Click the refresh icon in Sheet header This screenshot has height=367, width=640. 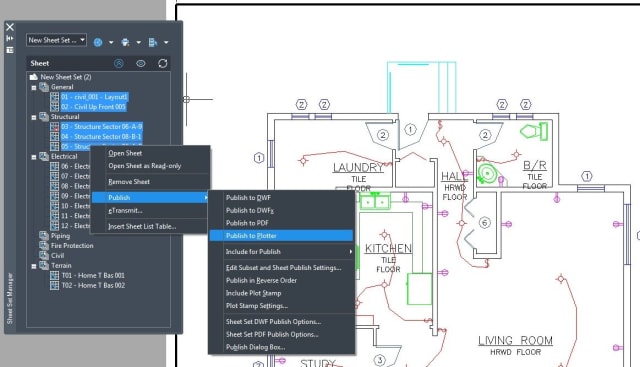click(162, 63)
